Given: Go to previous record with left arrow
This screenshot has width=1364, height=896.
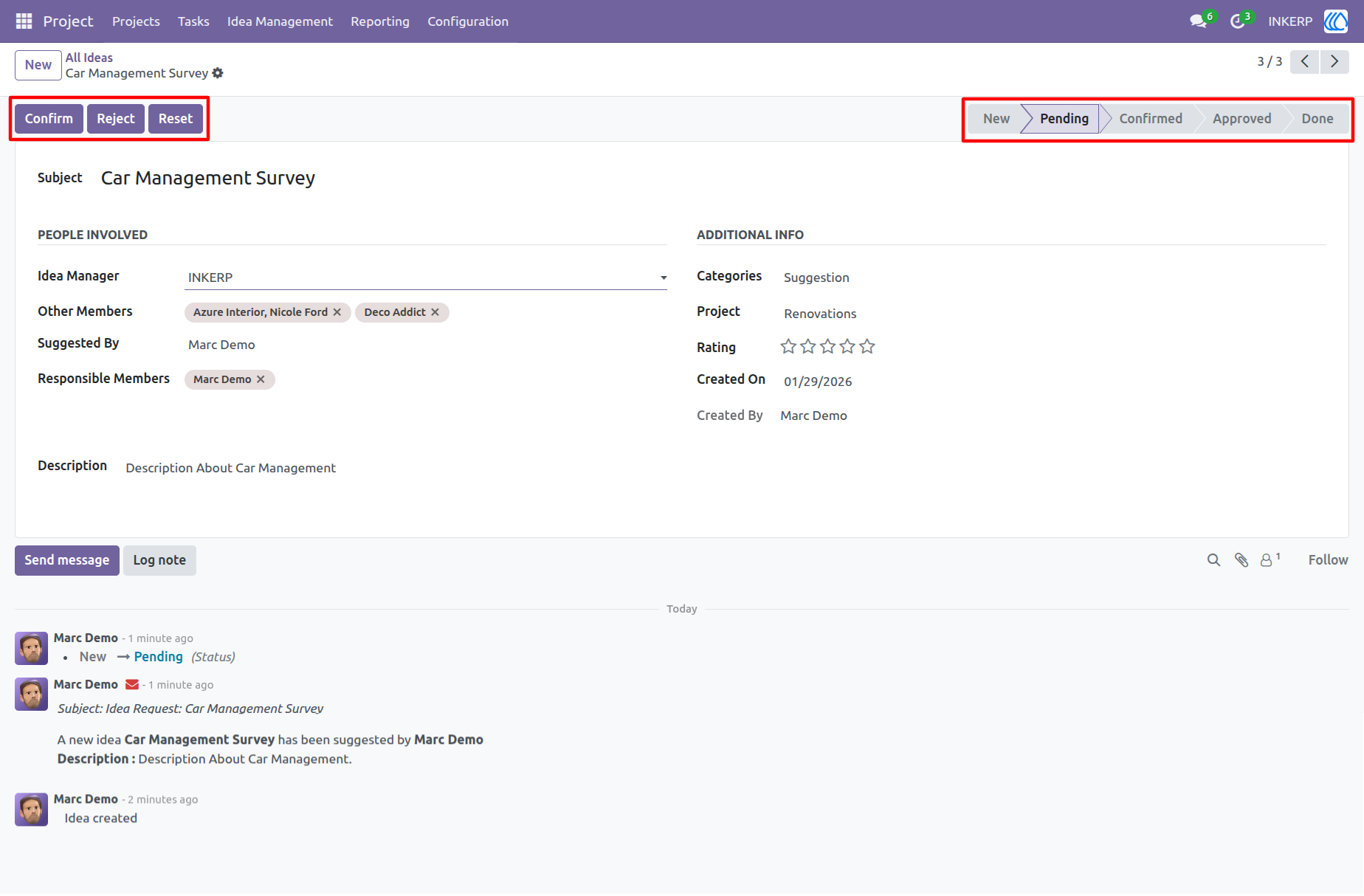Looking at the screenshot, I should tap(1305, 61).
